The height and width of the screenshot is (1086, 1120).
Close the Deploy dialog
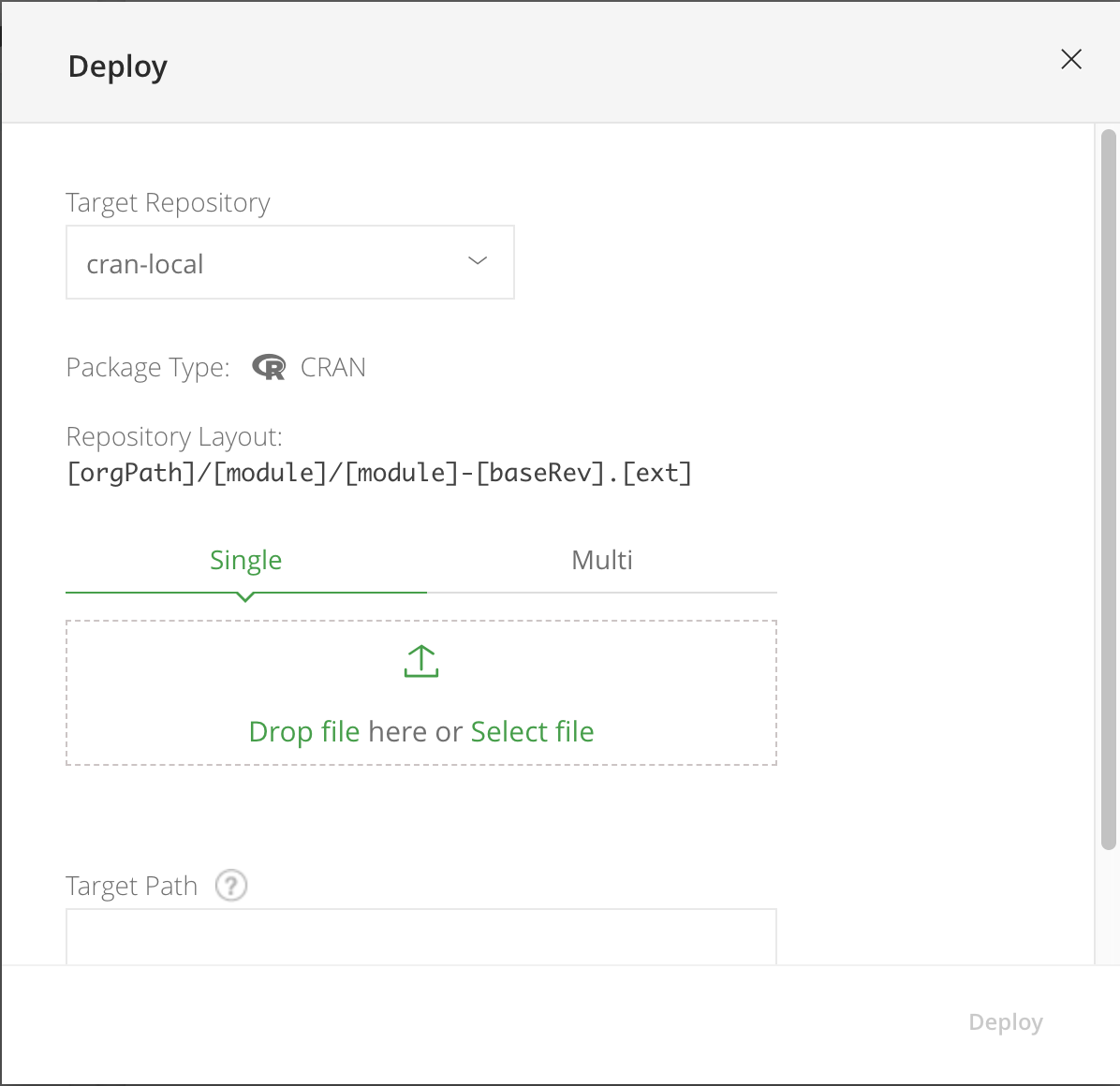coord(1071,60)
